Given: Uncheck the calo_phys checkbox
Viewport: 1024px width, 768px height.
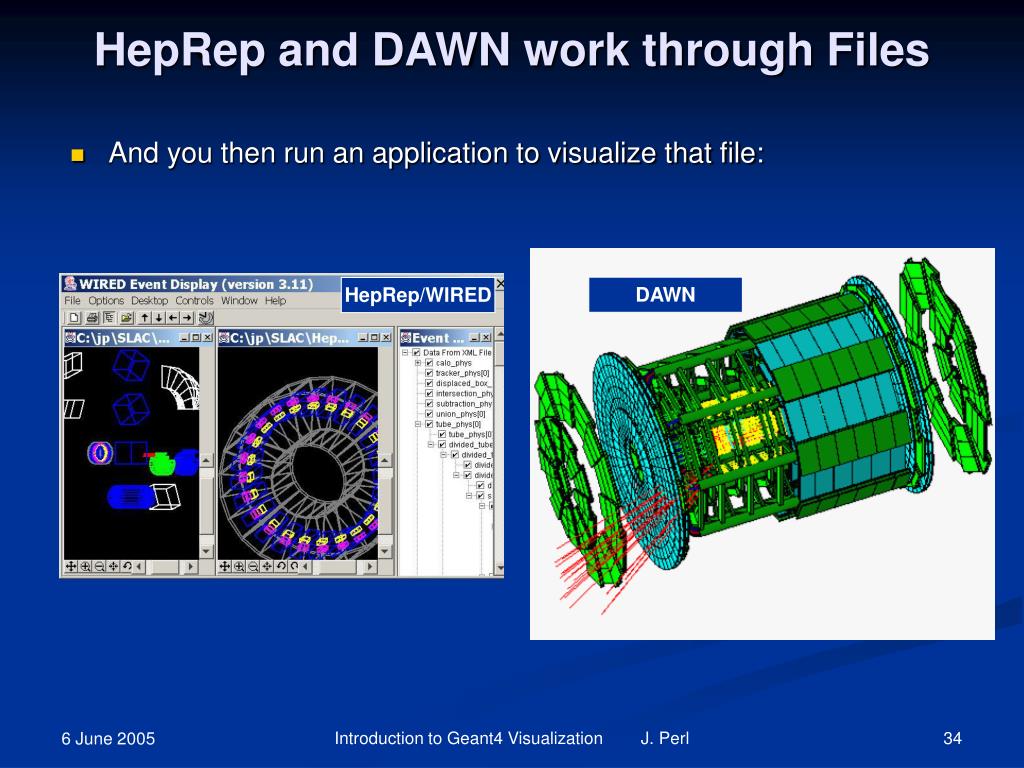Looking at the screenshot, I should tap(429, 362).
